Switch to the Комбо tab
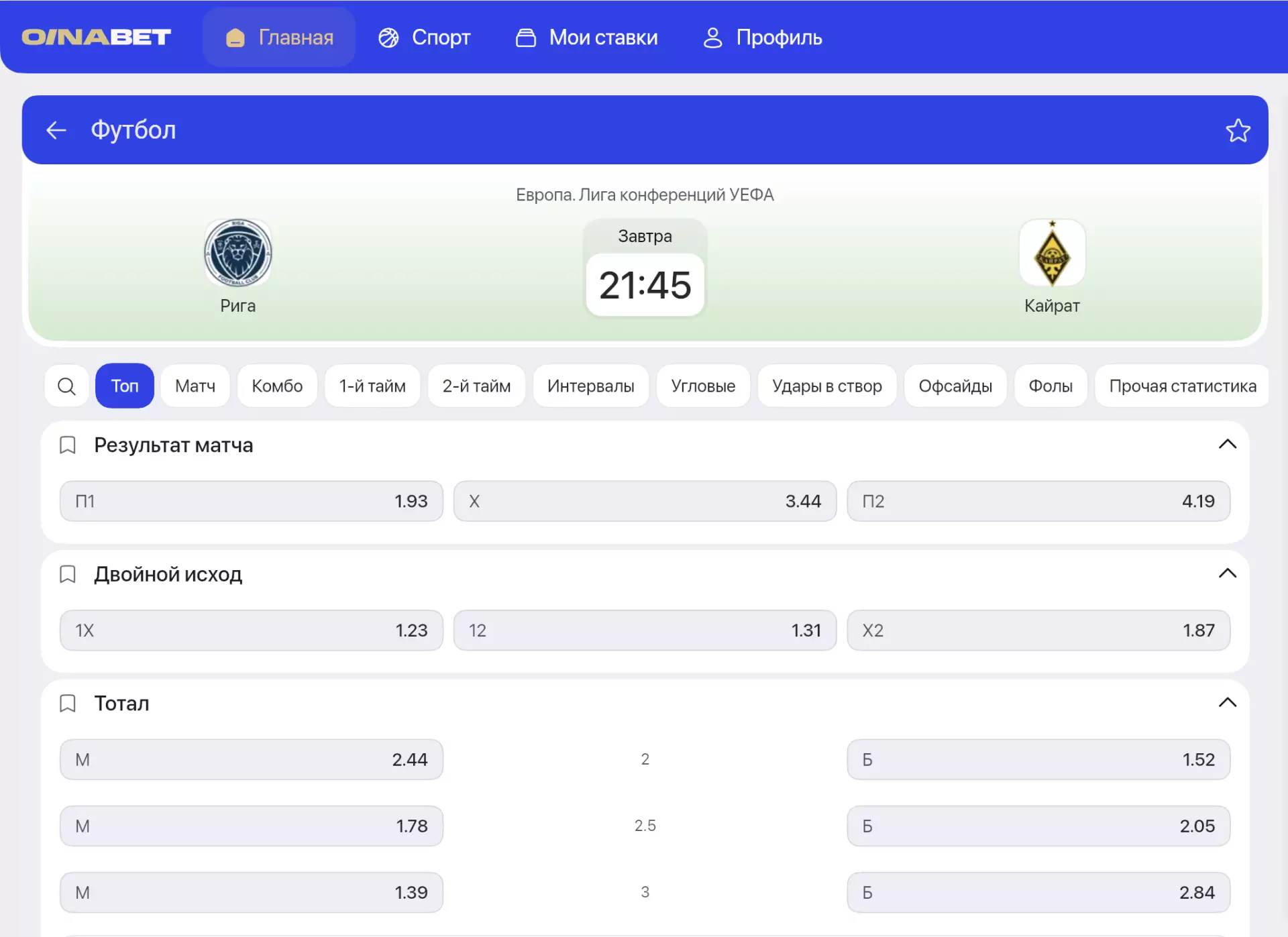Viewport: 1288px width, 937px height. click(277, 386)
